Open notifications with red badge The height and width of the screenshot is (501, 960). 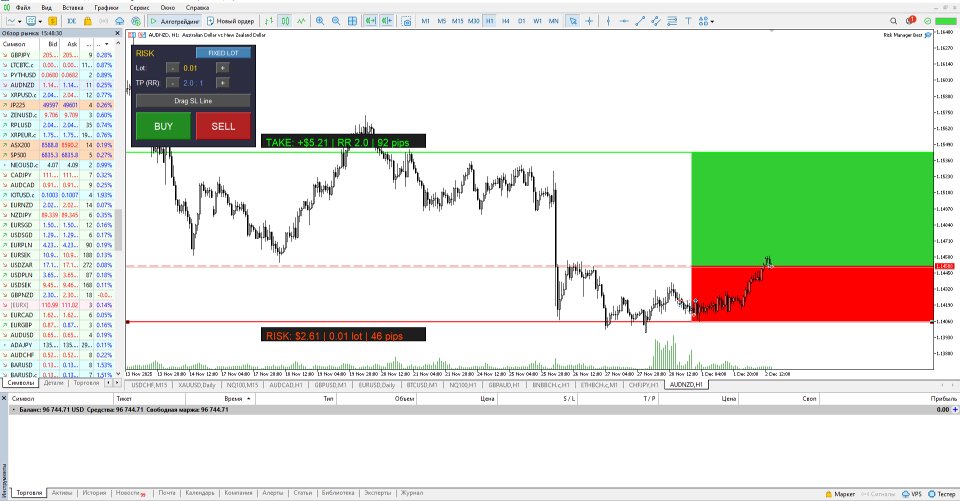tap(911, 21)
